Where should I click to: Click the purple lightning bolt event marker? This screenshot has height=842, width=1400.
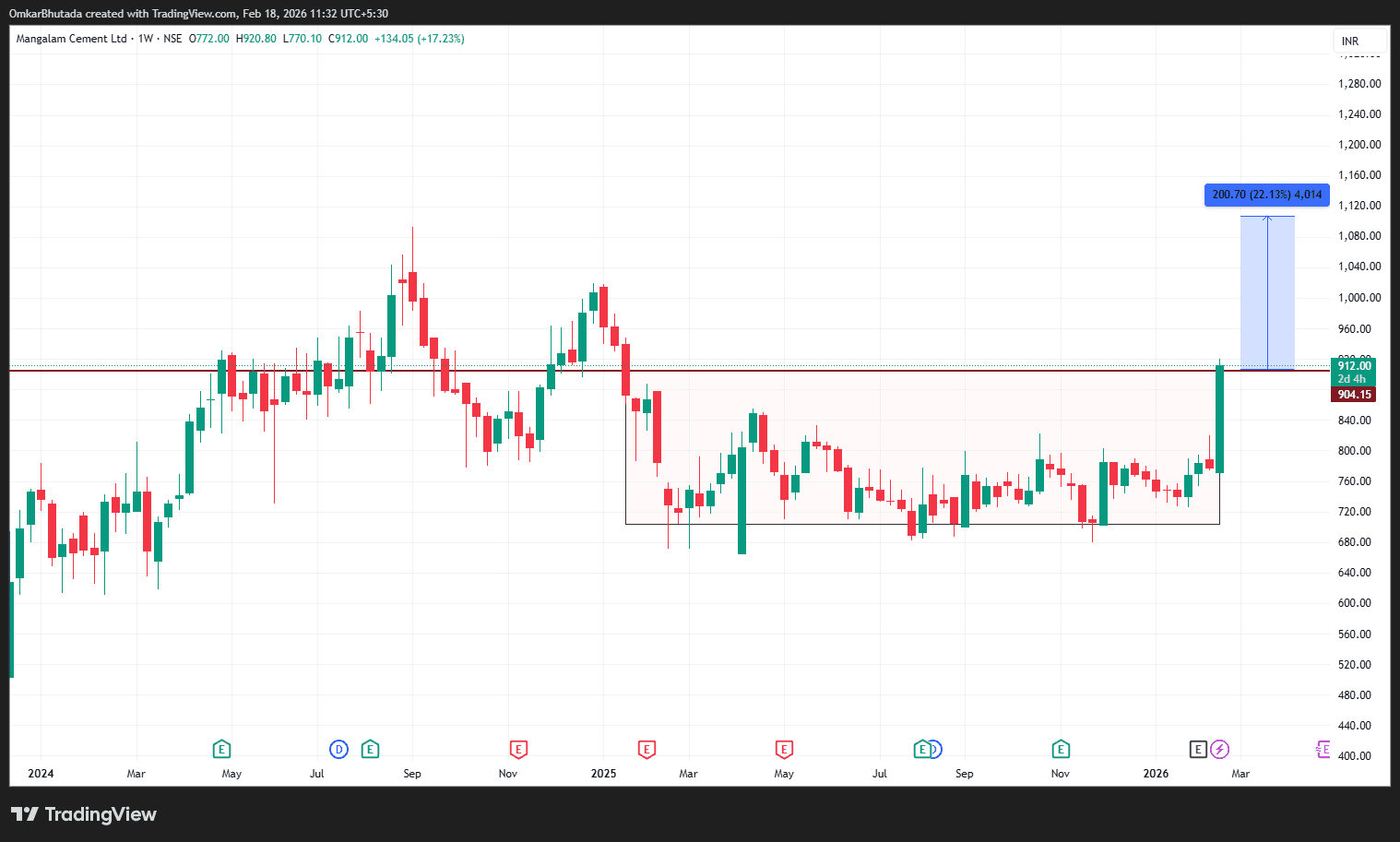coord(1220,749)
